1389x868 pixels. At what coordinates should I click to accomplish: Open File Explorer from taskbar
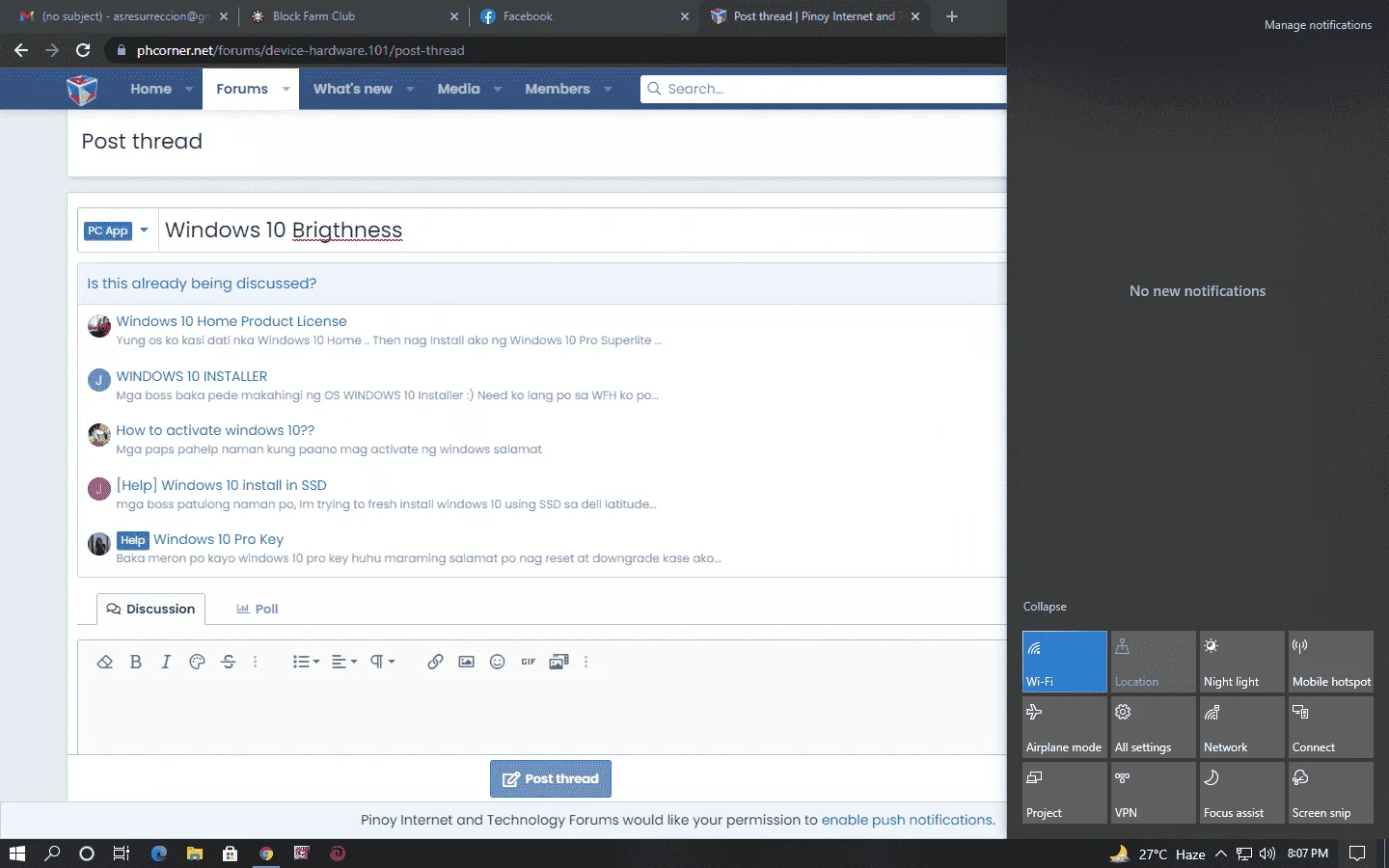click(195, 854)
